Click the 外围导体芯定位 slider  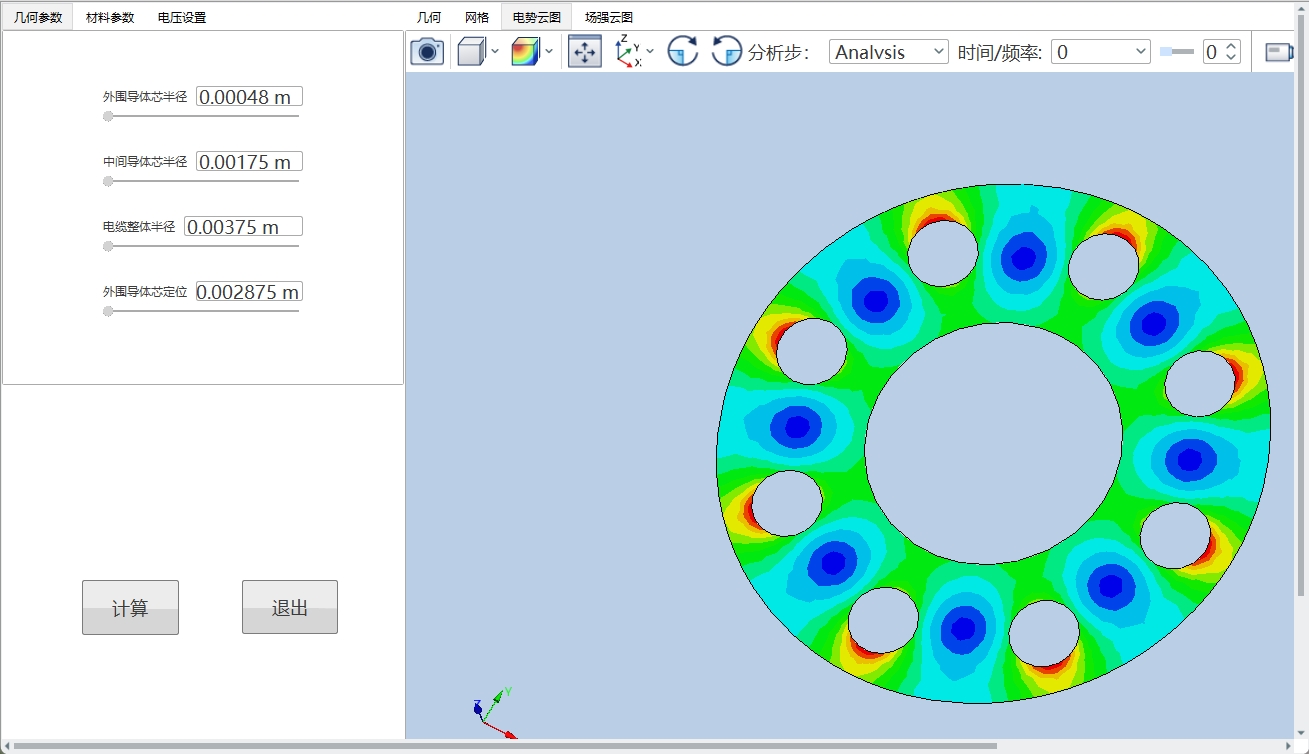click(x=201, y=311)
